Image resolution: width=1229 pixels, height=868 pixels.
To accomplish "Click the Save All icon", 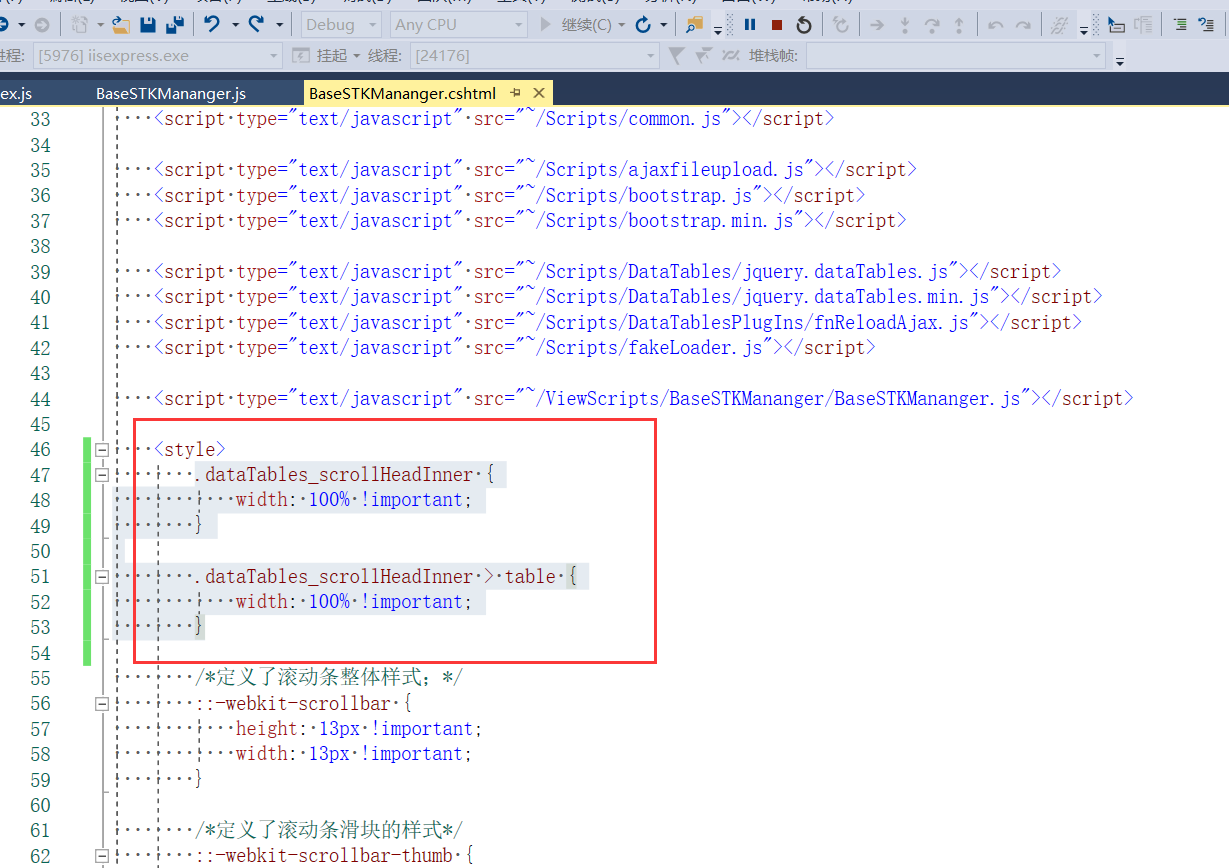I will pyautogui.click(x=174, y=23).
